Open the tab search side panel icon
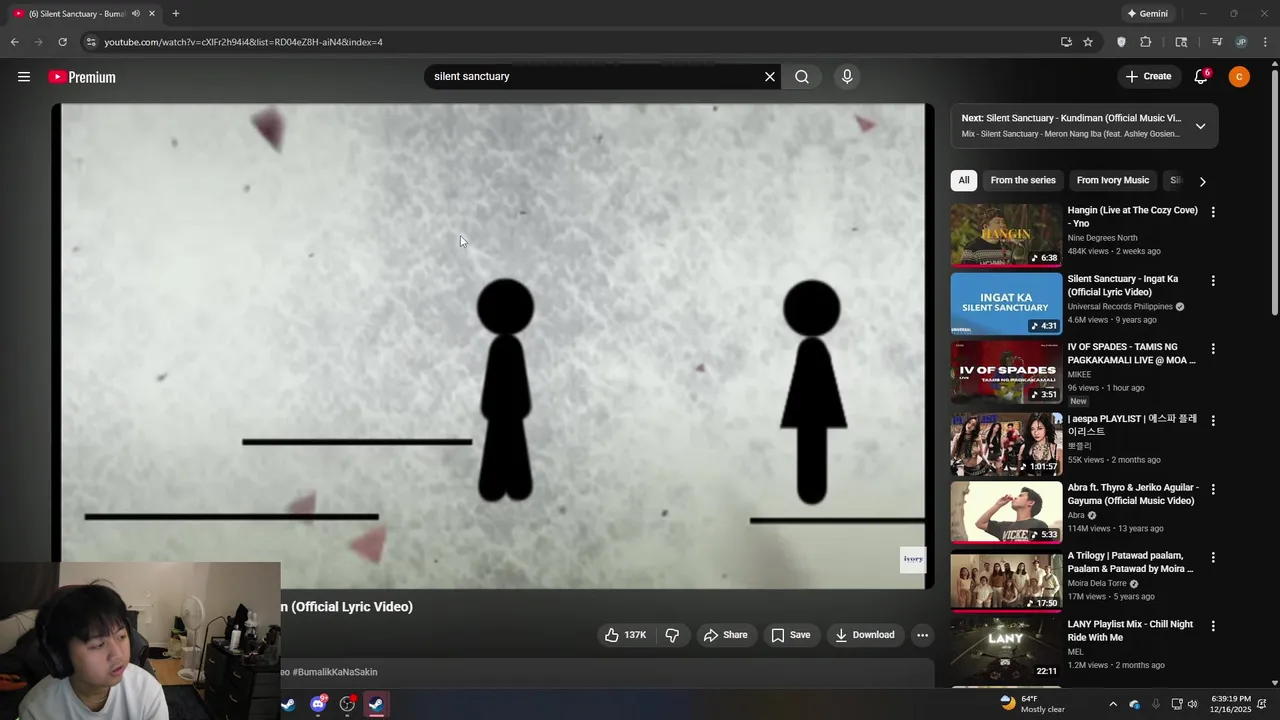 1181,42
